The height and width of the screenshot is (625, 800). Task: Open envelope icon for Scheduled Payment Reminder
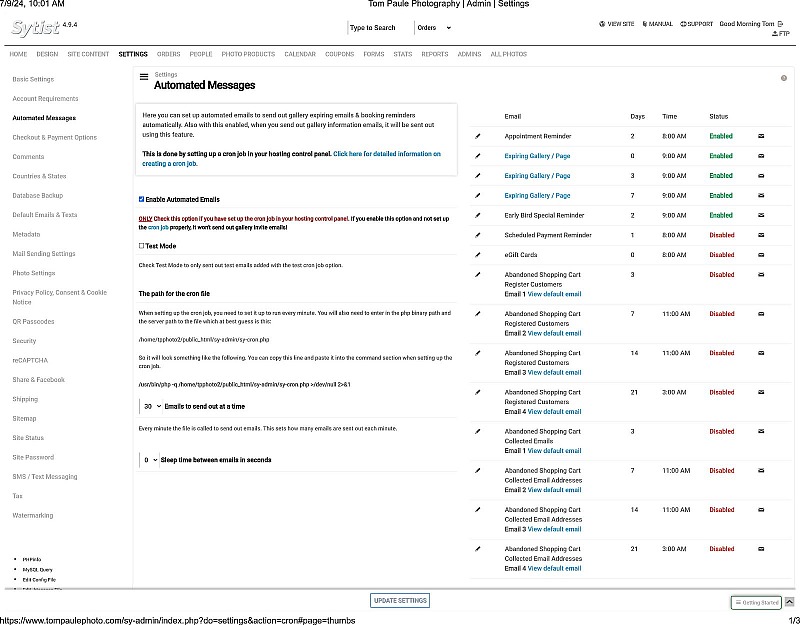click(761, 235)
